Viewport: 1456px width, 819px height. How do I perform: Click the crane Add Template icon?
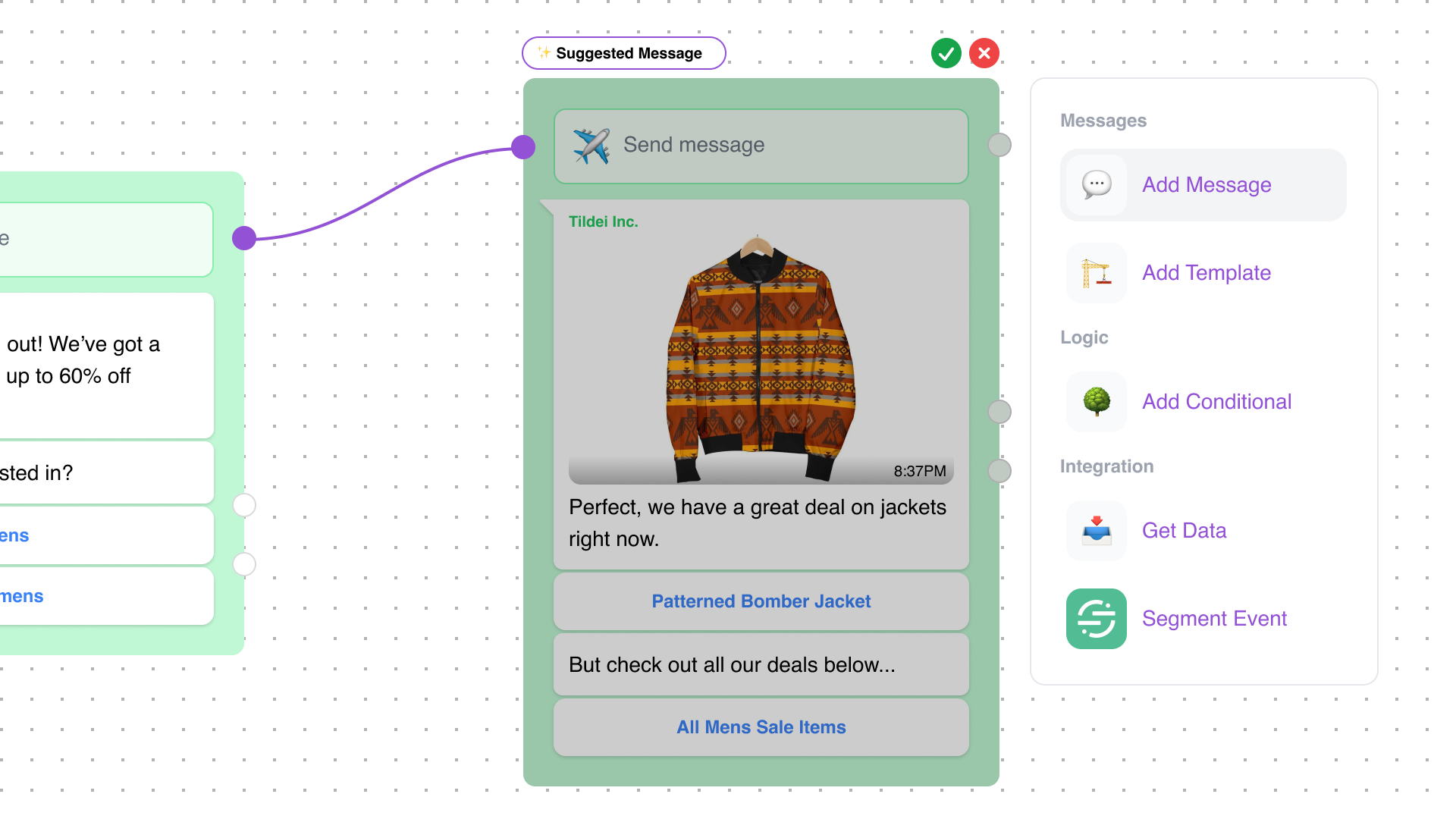pyautogui.click(x=1096, y=273)
